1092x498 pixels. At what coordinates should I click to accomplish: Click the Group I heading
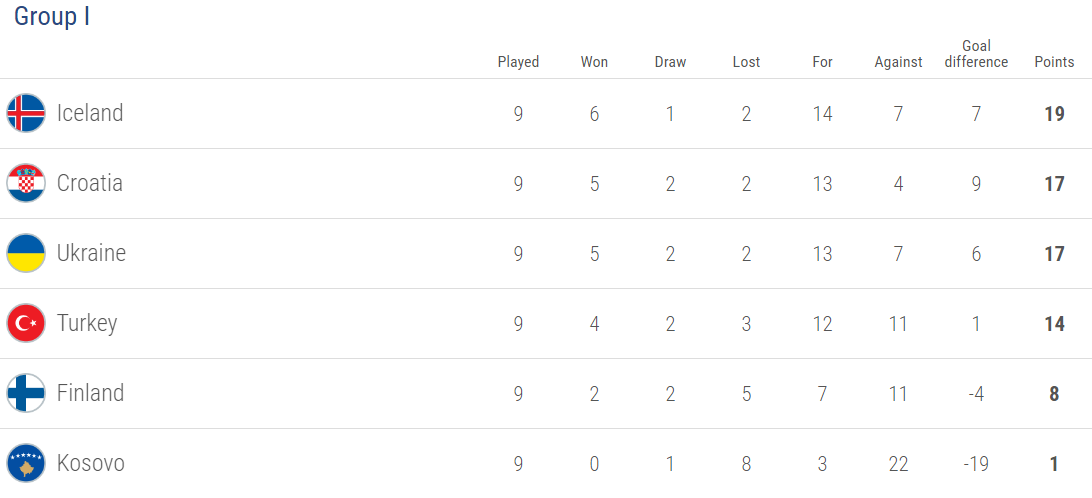(52, 17)
